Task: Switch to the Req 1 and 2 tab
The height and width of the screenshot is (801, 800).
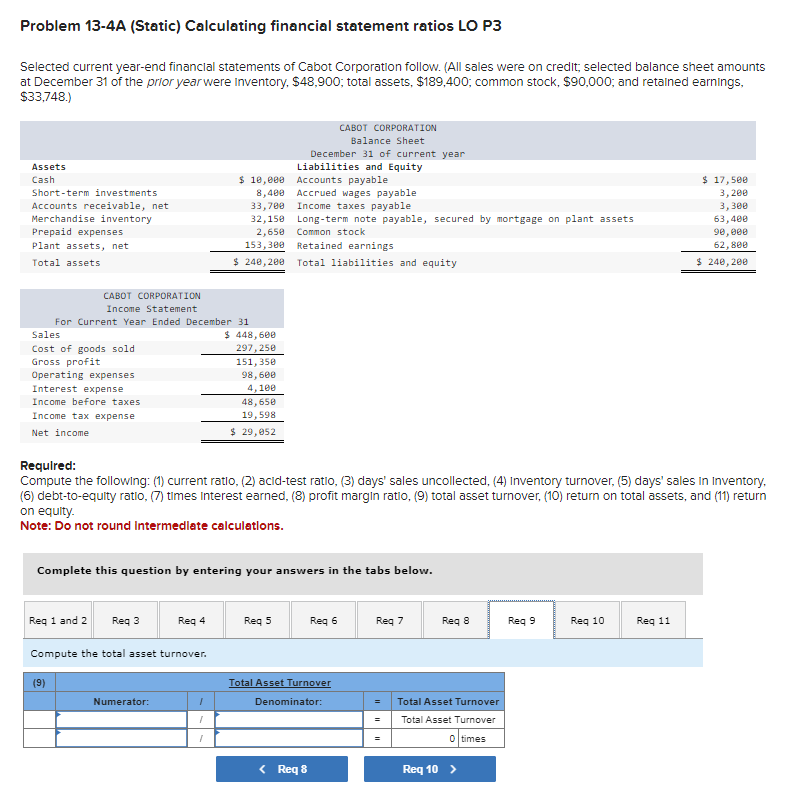Action: click(57, 620)
